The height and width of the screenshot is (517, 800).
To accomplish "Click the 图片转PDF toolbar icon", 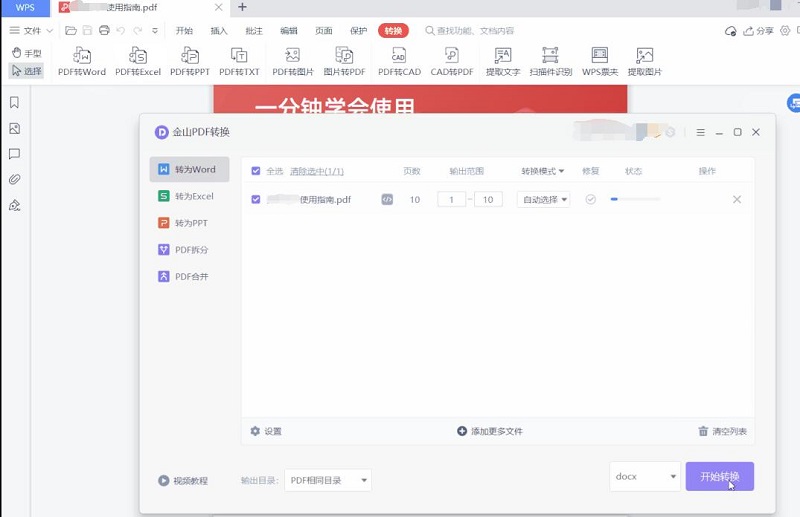I will point(344,61).
